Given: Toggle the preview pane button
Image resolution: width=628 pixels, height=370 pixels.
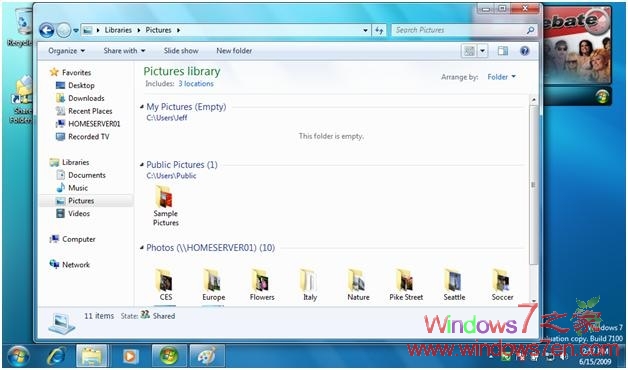Looking at the screenshot, I should (503, 51).
